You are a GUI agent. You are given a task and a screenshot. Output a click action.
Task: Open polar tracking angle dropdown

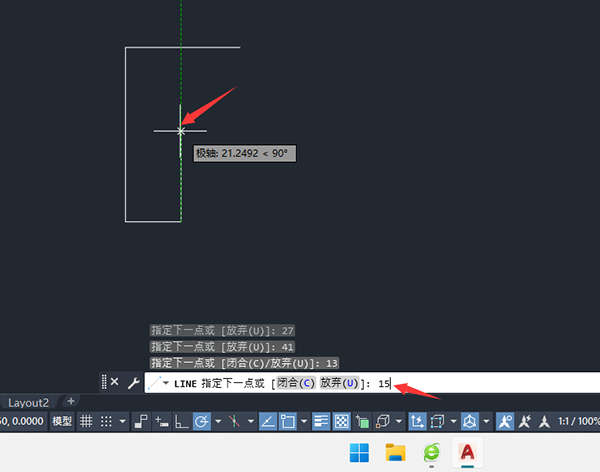[218, 421]
